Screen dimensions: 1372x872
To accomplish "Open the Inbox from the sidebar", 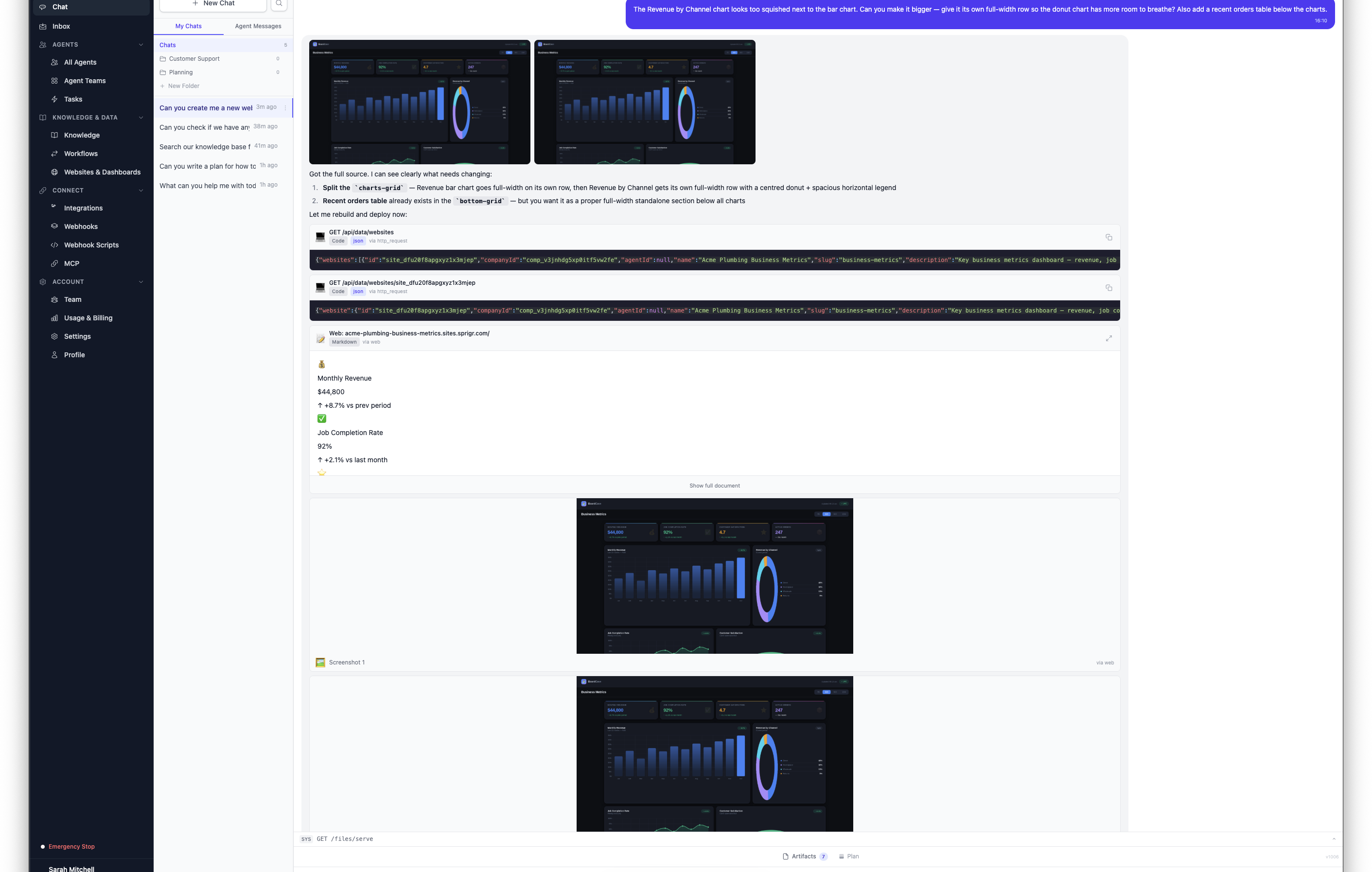I will point(60,26).
